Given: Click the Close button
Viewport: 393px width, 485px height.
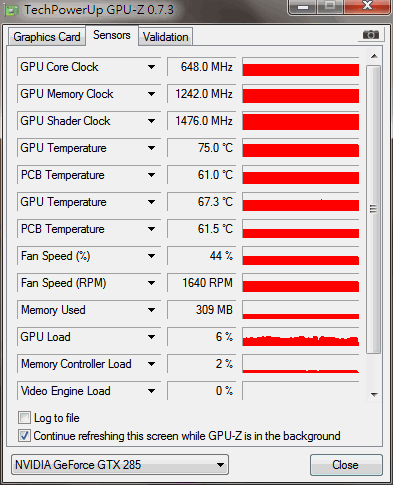Looking at the screenshot, I should [x=346, y=465].
